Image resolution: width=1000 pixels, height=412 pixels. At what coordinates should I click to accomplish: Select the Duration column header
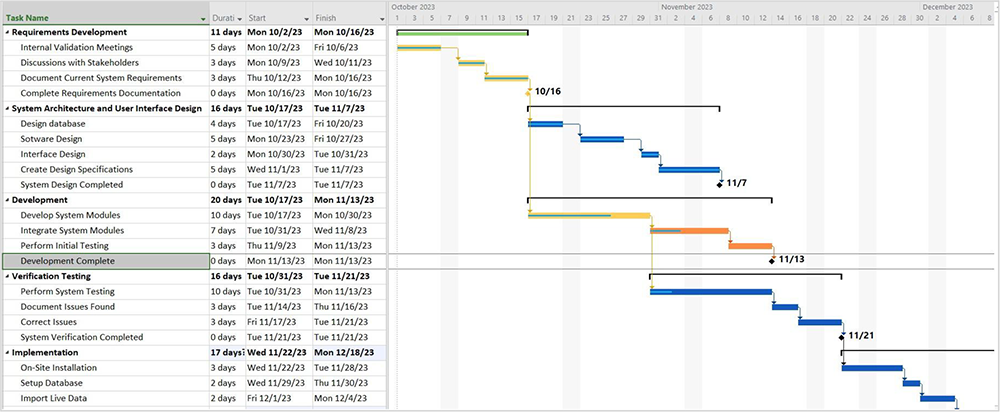223,18
